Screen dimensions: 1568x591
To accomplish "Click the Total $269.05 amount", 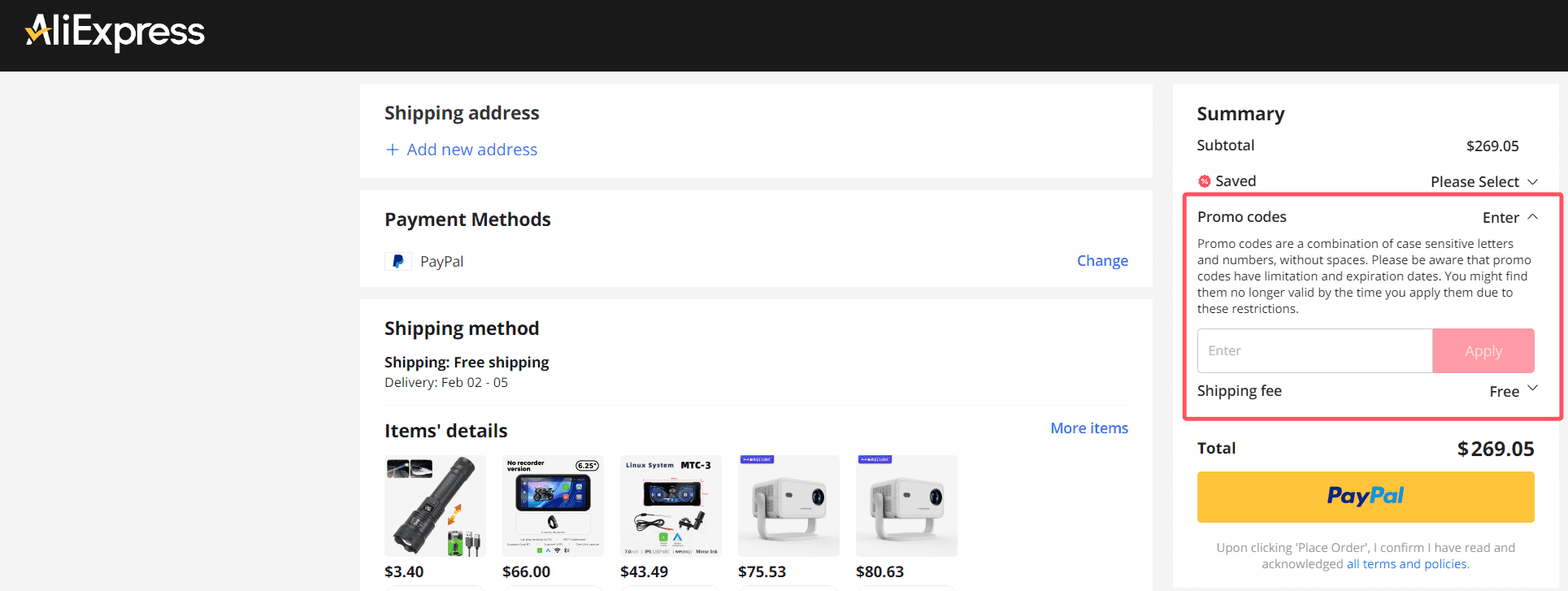I will coord(1496,449).
